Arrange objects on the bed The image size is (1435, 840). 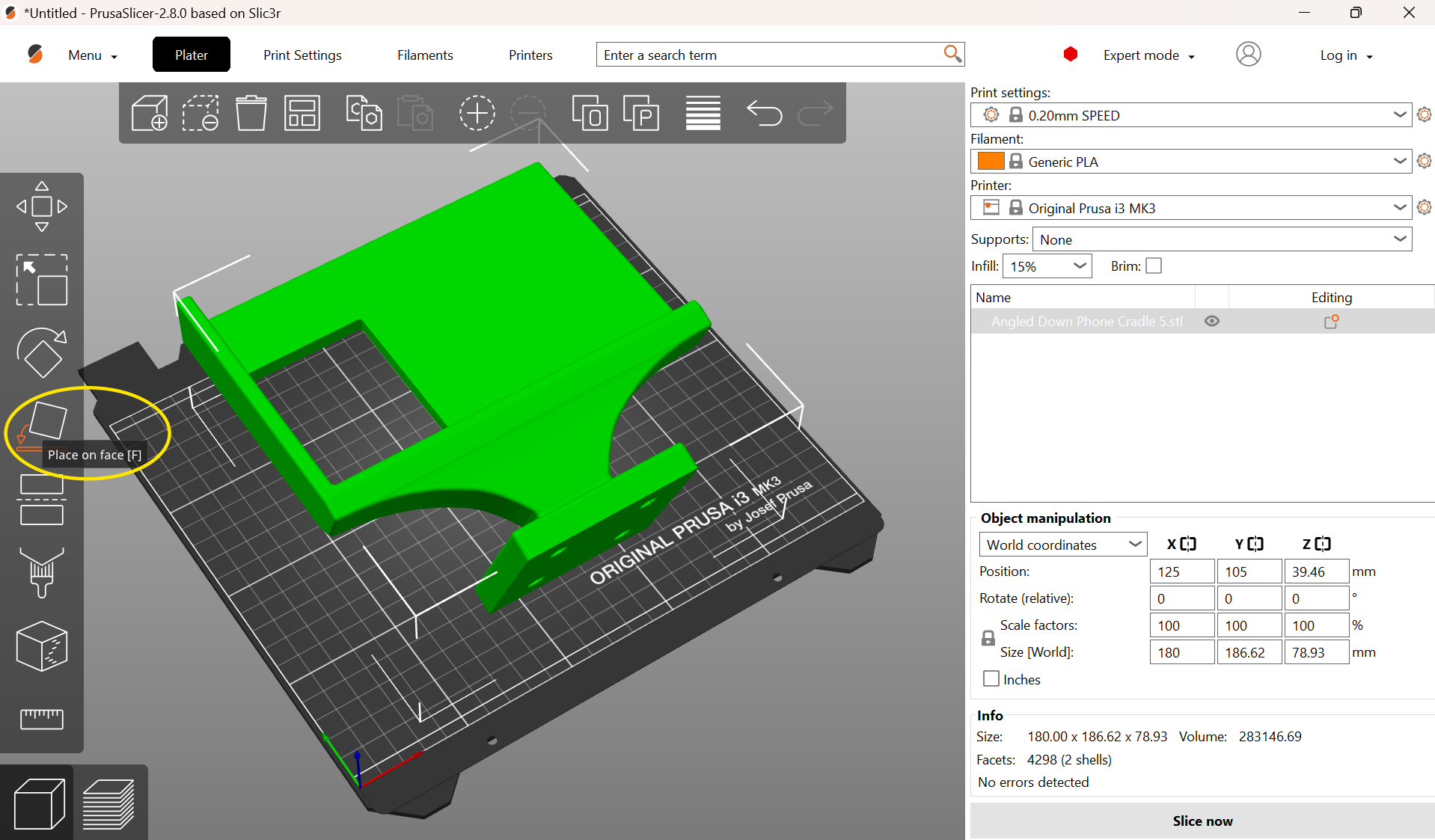[302, 113]
